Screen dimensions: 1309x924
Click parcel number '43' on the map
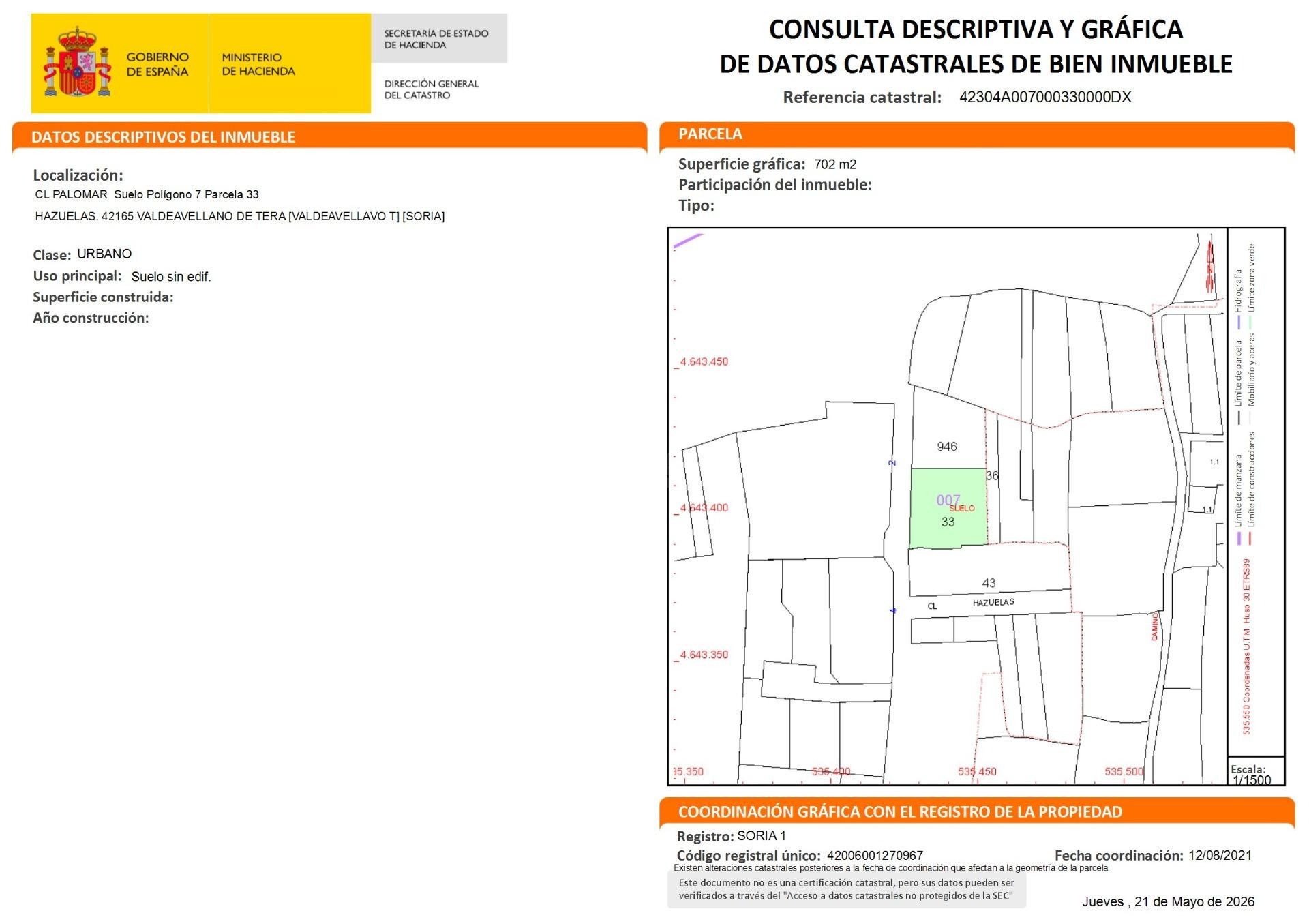[989, 583]
